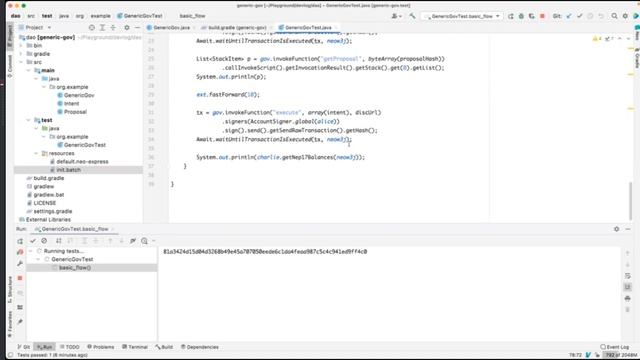Click Rerun failed tests icon
Viewport: 640px width, 360px height.
[20, 252]
